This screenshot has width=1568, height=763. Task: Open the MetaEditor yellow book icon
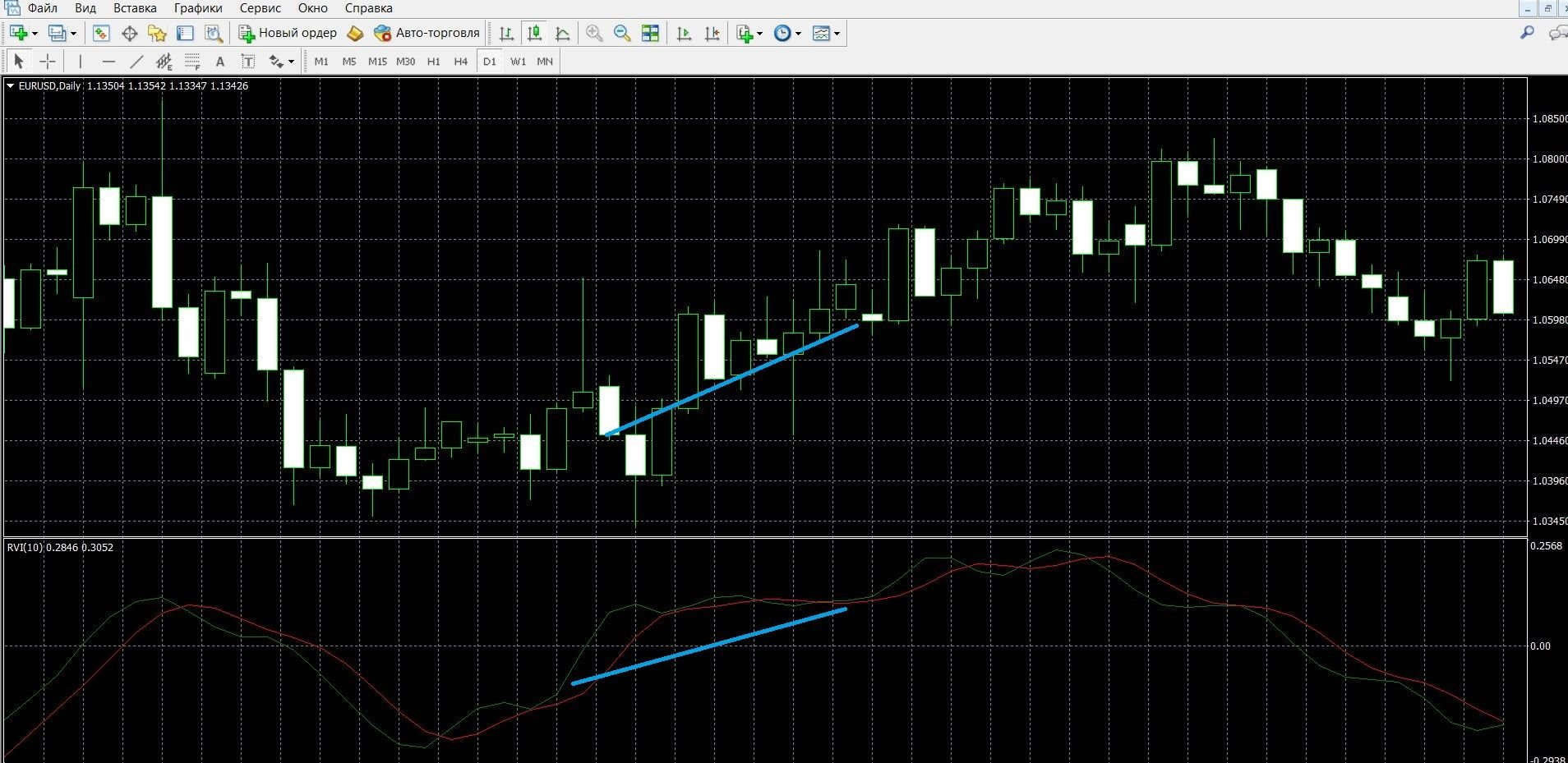click(355, 34)
